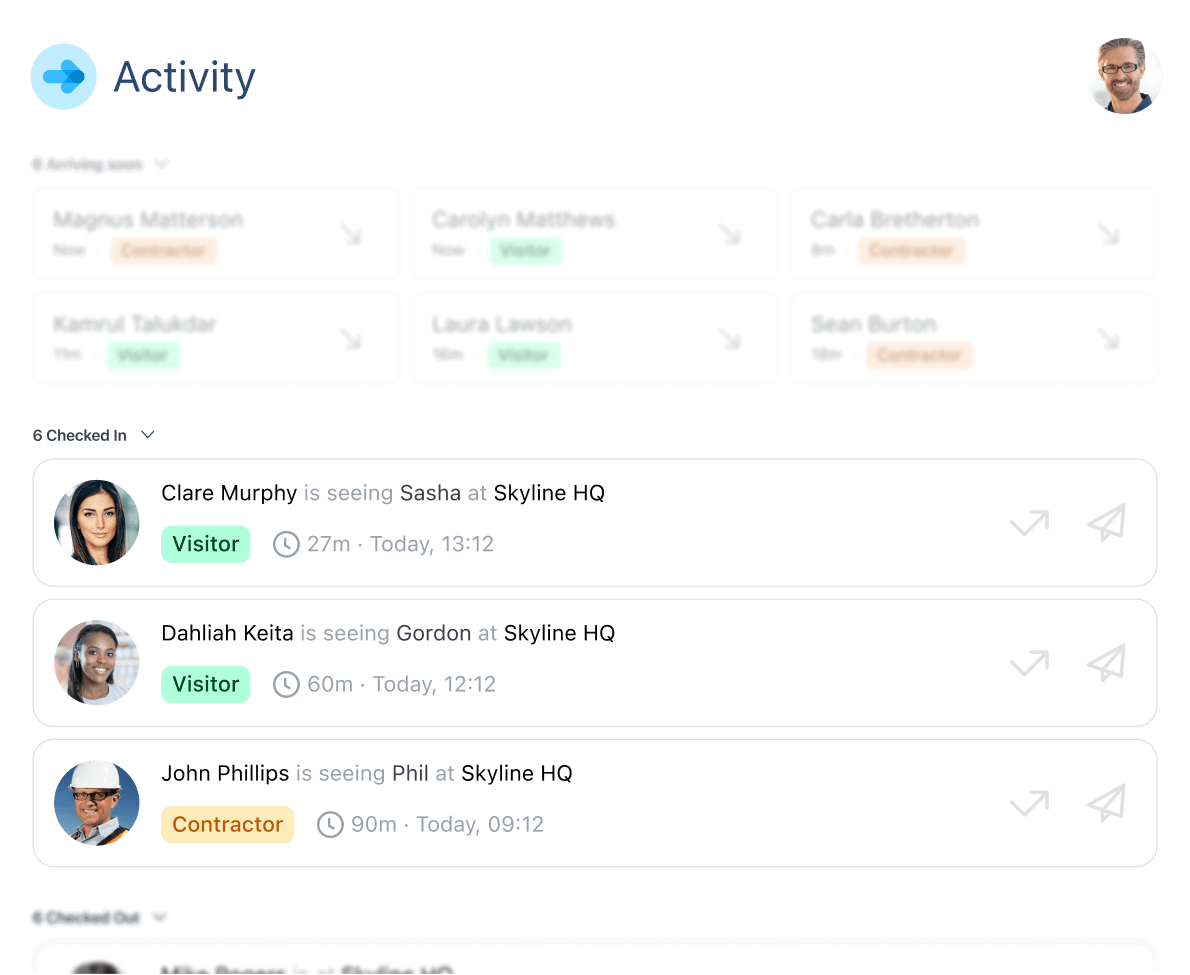Open the user profile avatar menu
1190x975 pixels.
pyautogui.click(x=1124, y=76)
